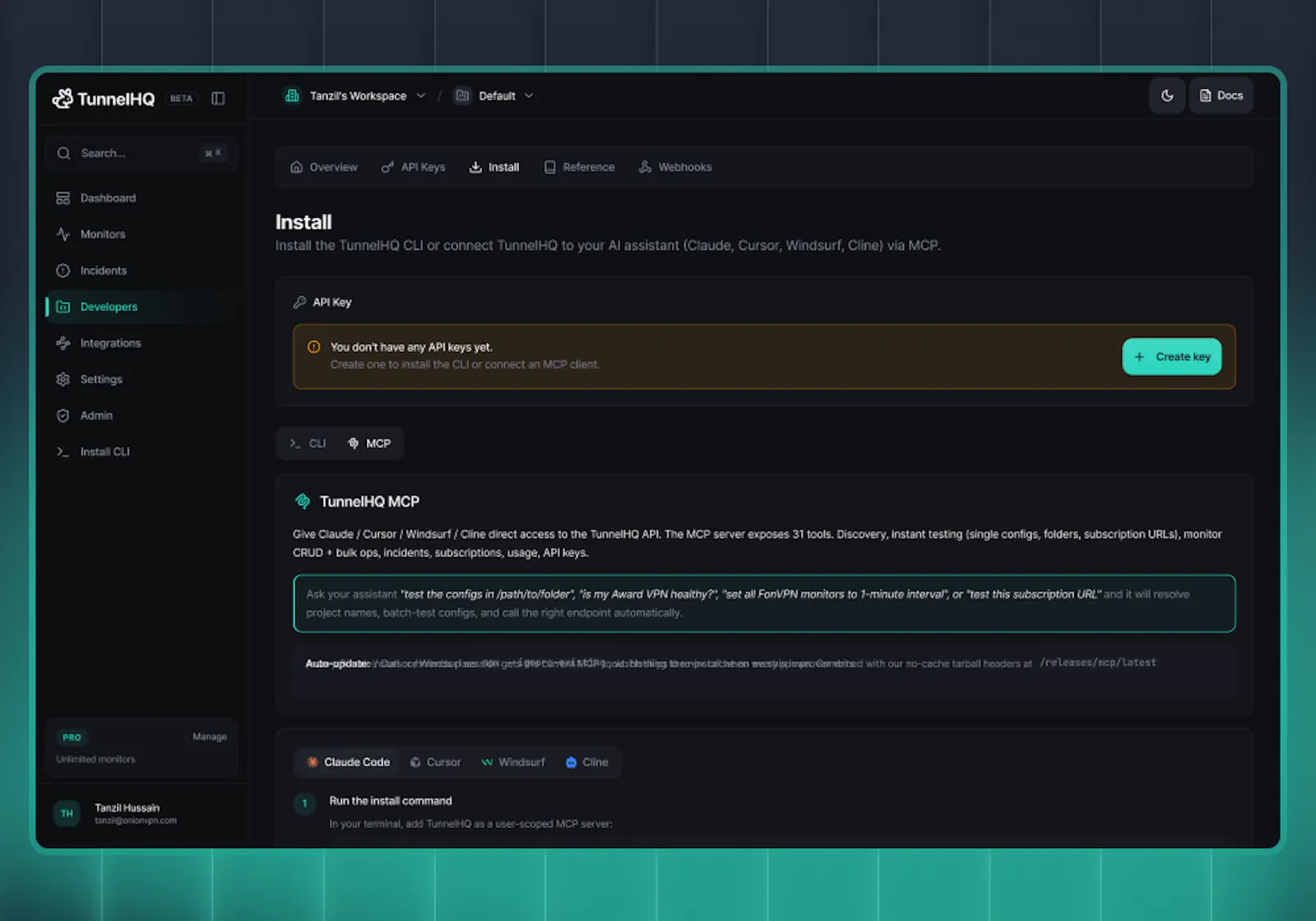This screenshot has height=921, width=1316.
Task: Click the Monitors pulse icon
Action: pyautogui.click(x=63, y=234)
